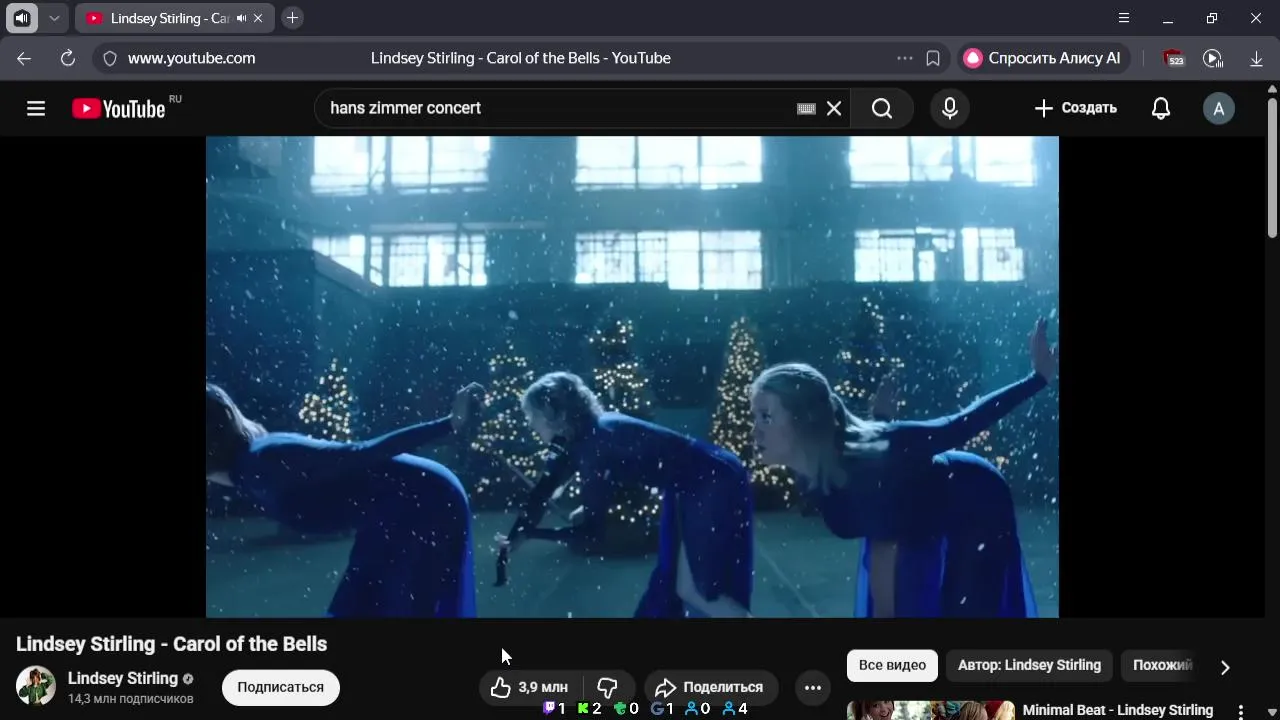
Task: Open the Lindsey Stirling channel avatar
Action: point(36,686)
